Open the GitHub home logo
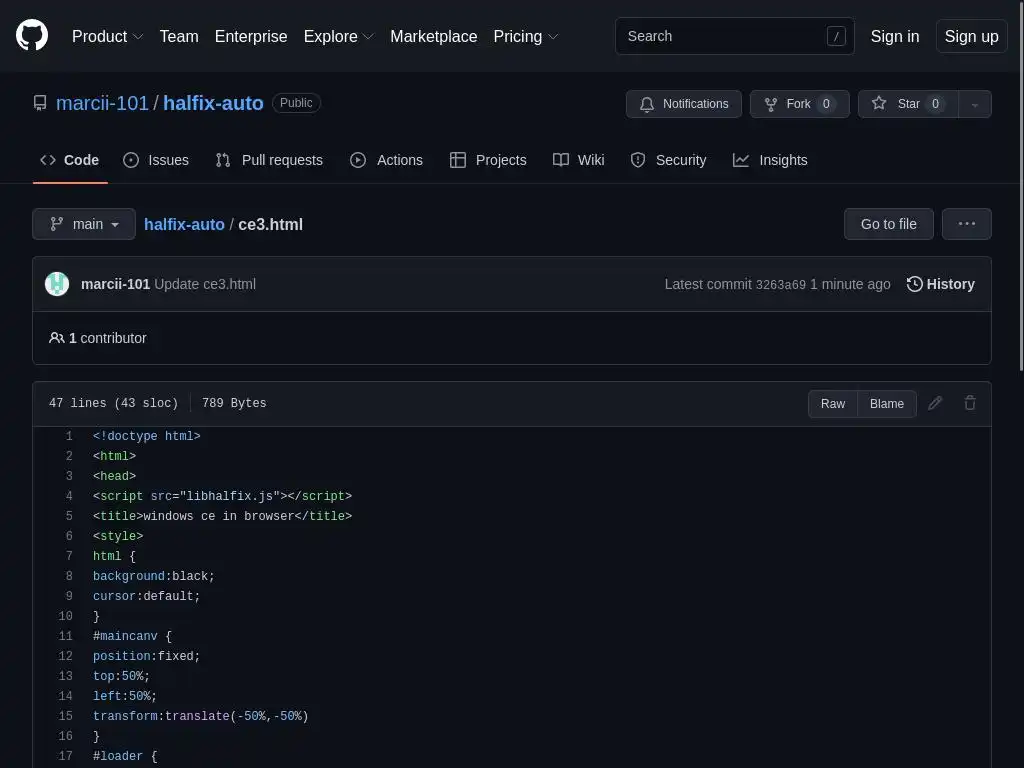Screen dimensions: 1024x768 [32, 35]
